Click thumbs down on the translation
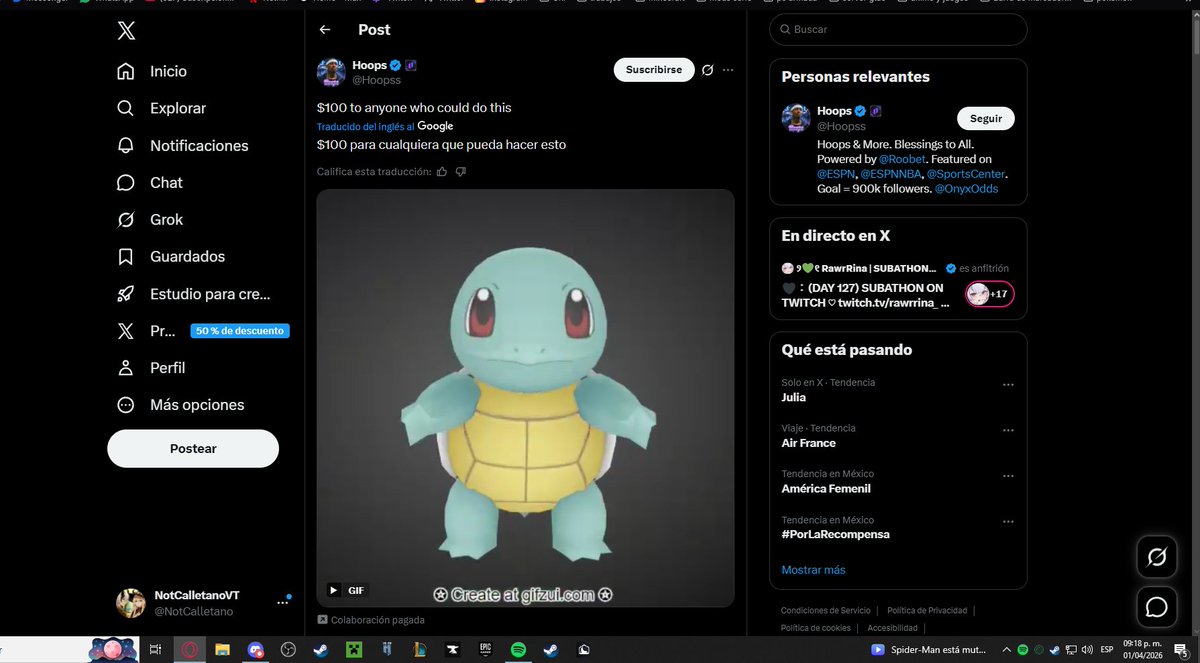Image resolution: width=1200 pixels, height=663 pixels. click(x=460, y=171)
